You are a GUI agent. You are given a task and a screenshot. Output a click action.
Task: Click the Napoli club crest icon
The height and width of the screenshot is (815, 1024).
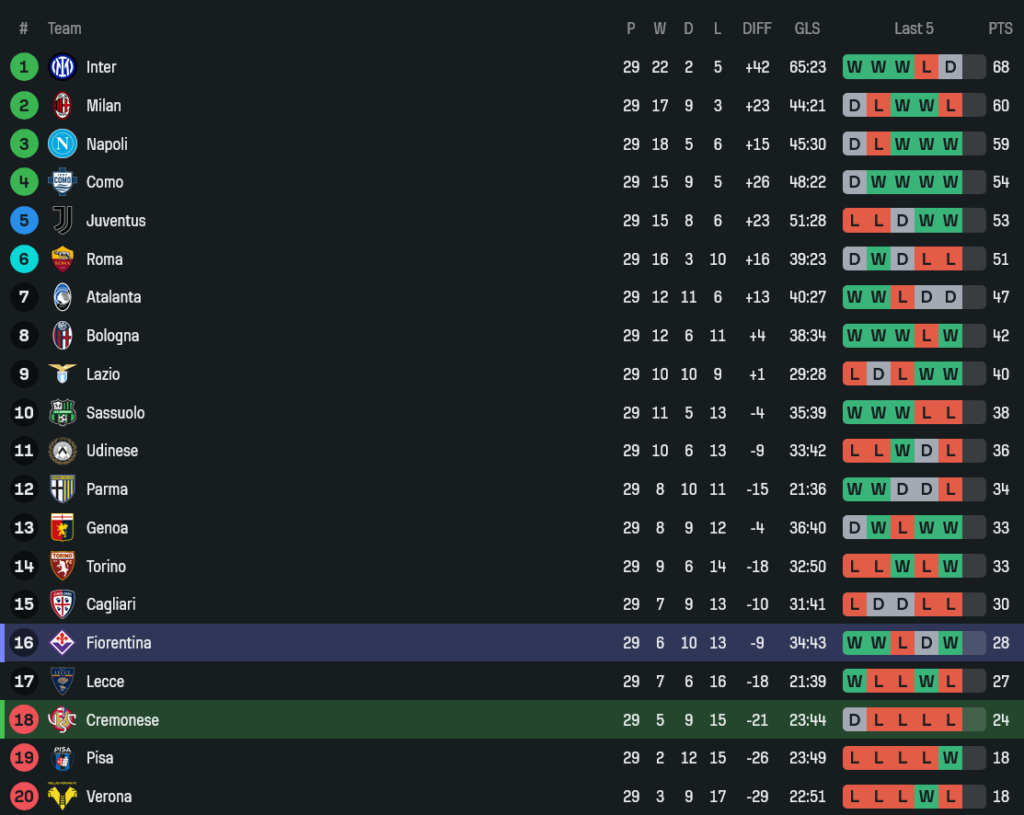pyautogui.click(x=62, y=144)
